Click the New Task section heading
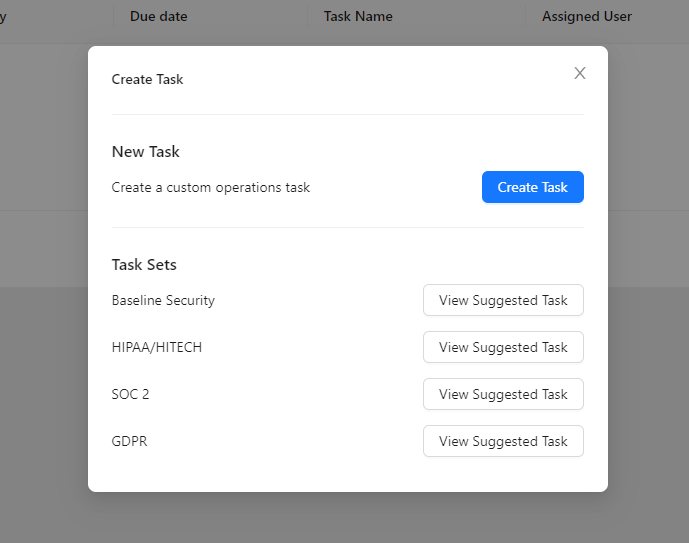This screenshot has width=689, height=543. point(146,152)
